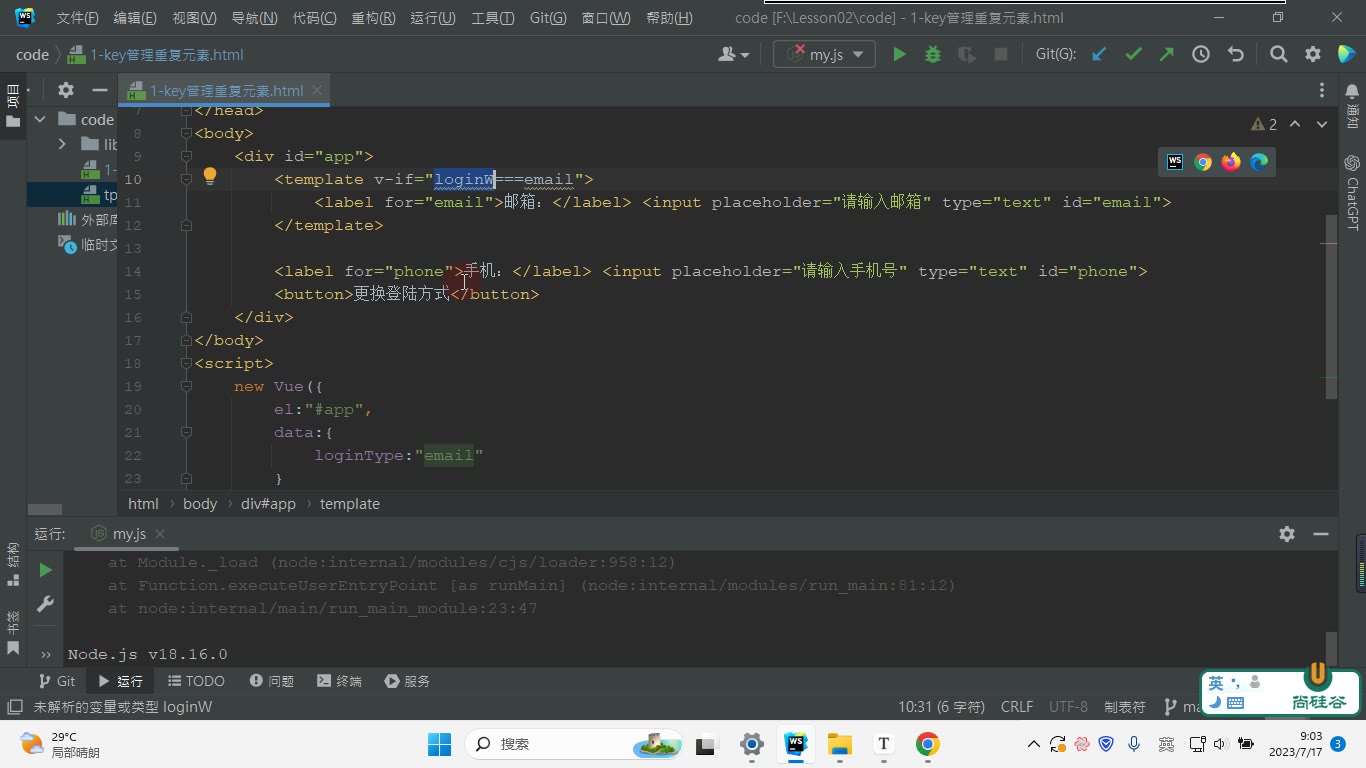Start debugging with the bug icon

pos(933,55)
